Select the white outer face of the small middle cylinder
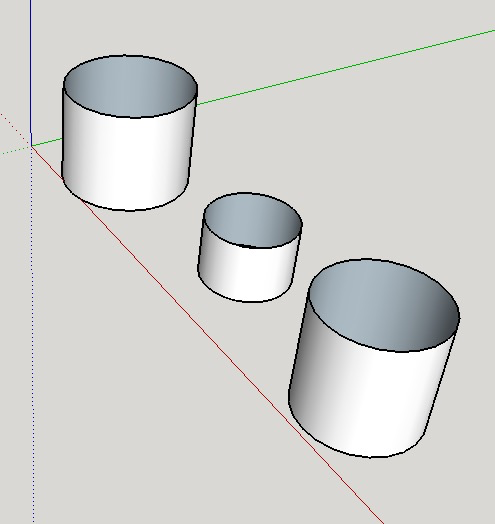Screen dimensions: 495x524 pyautogui.click(x=247, y=272)
